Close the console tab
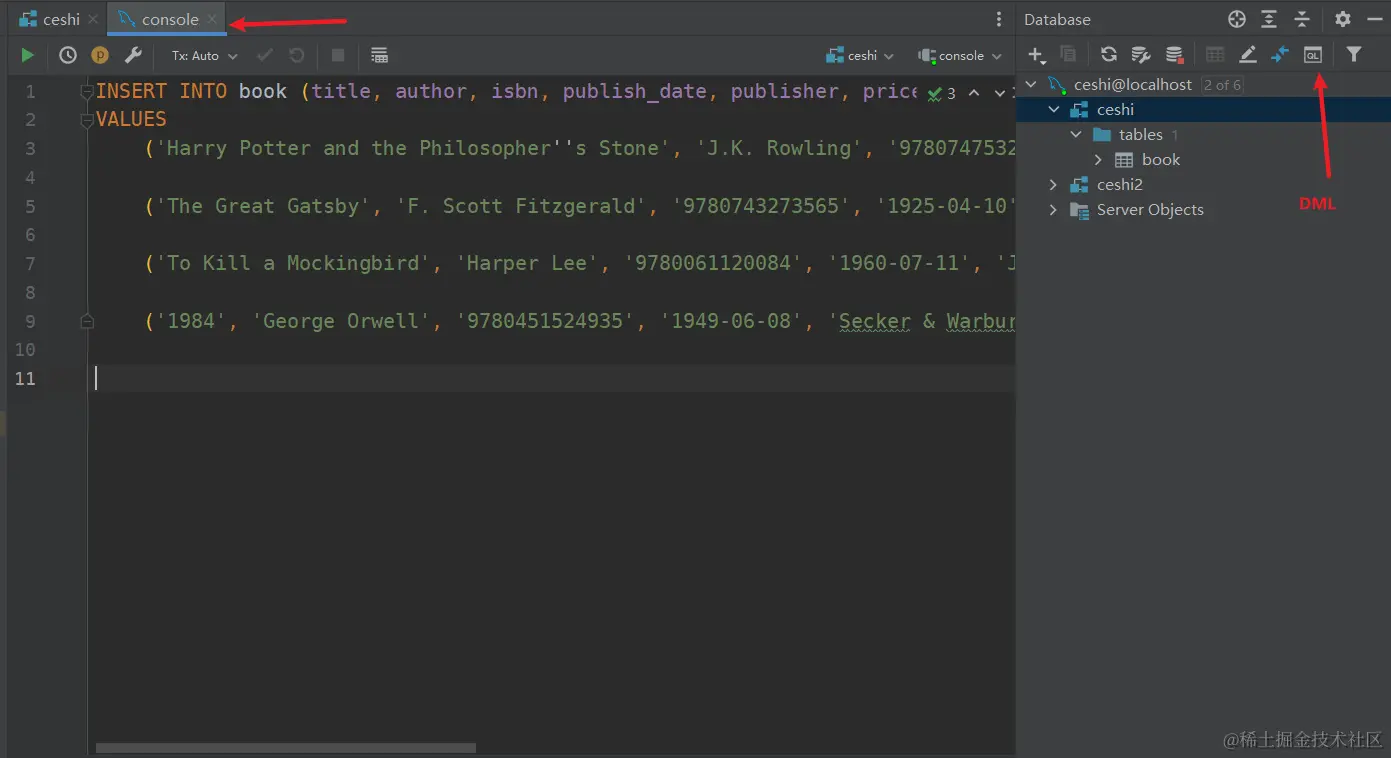This screenshot has width=1391, height=758. [x=211, y=18]
